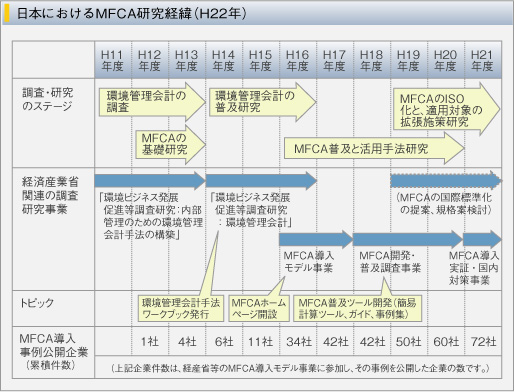The width and height of the screenshot is (515, 392).
Task: Select the H19年度 column header
Action: click(x=409, y=60)
